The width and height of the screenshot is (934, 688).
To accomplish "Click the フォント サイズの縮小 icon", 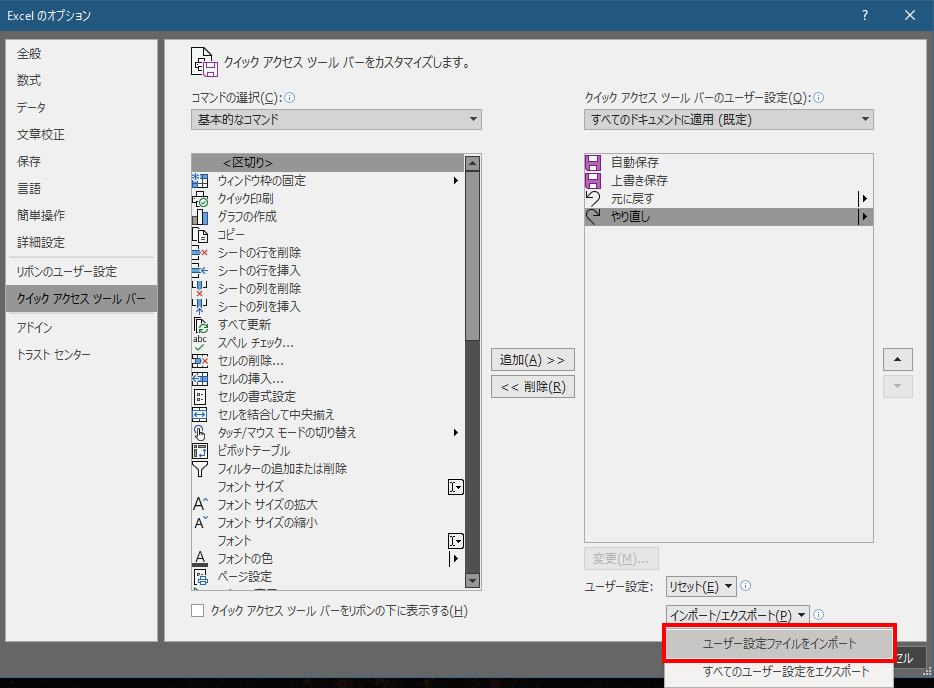I will (200, 522).
